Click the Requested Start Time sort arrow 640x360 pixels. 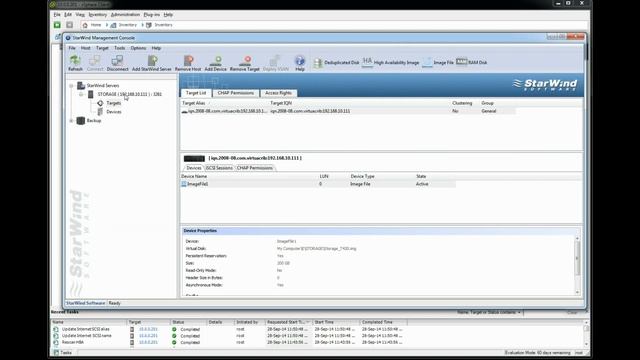[307, 322]
